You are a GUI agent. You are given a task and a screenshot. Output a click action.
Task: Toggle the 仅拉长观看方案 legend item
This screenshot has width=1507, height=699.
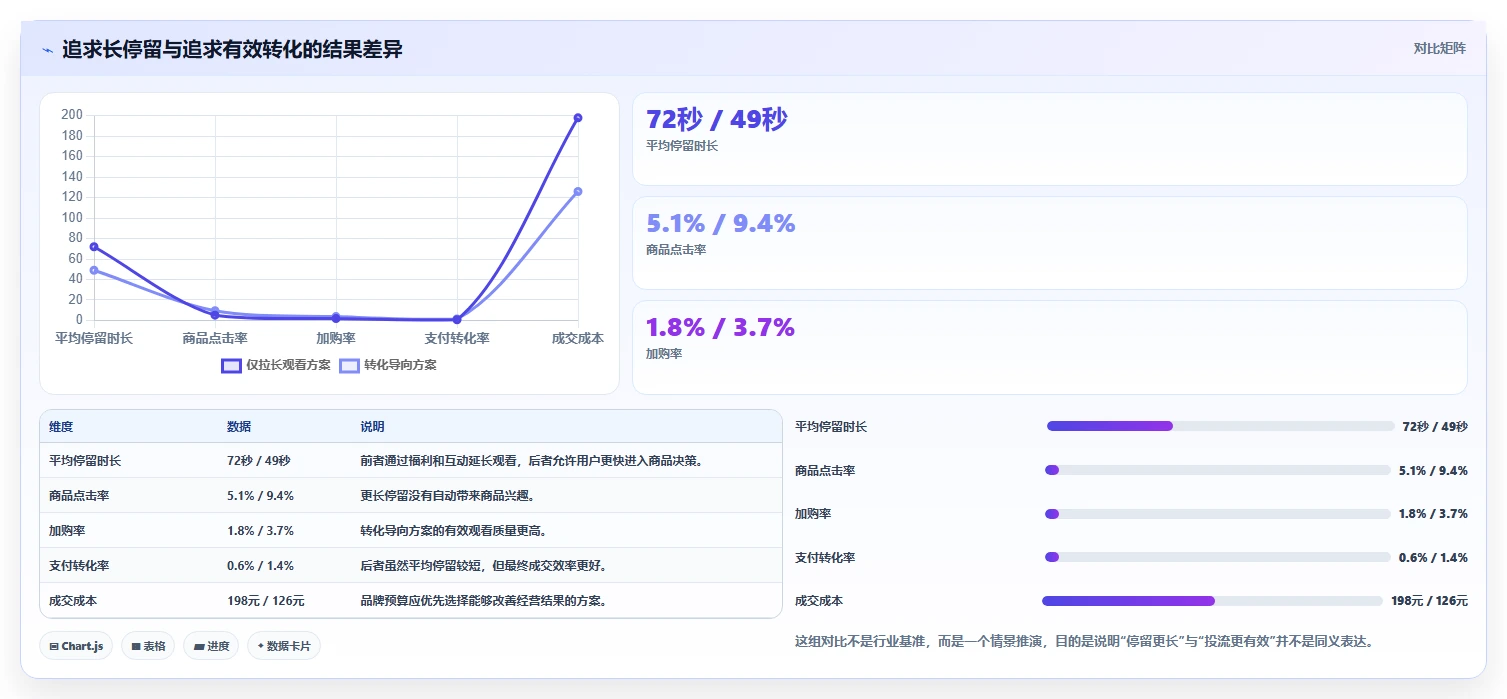tap(276, 365)
